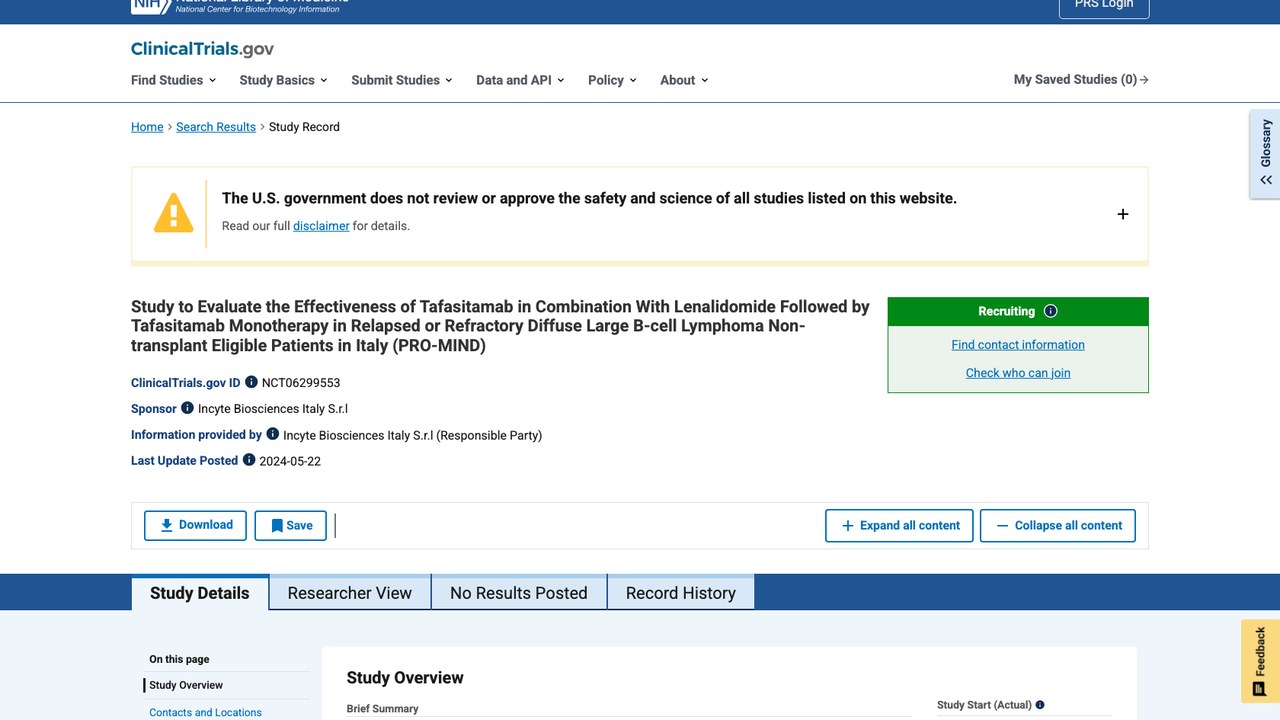1280x720 pixels.
Task: Download the study record
Action: coord(195,525)
